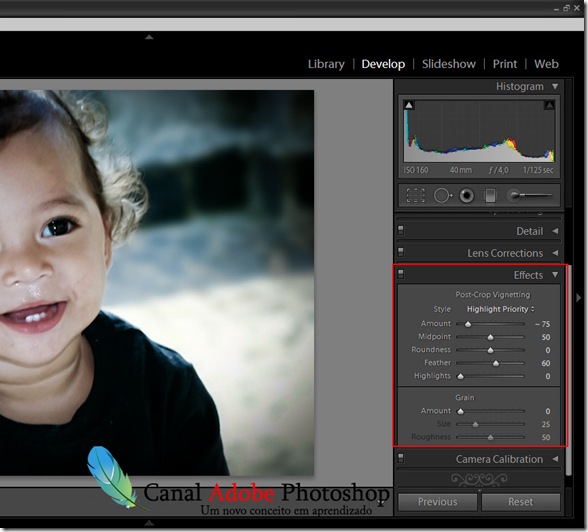Collapse right panel using side arrow
Viewport: 588px width, 532px height.
click(x=578, y=298)
